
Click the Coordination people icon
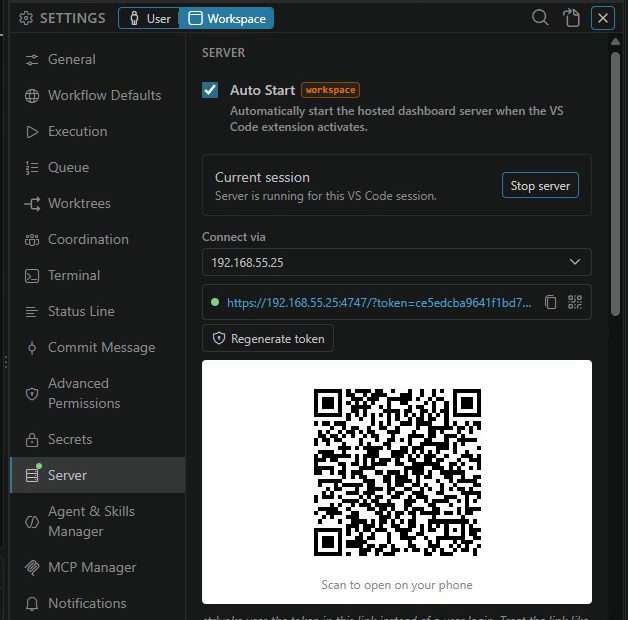pyautogui.click(x=32, y=240)
